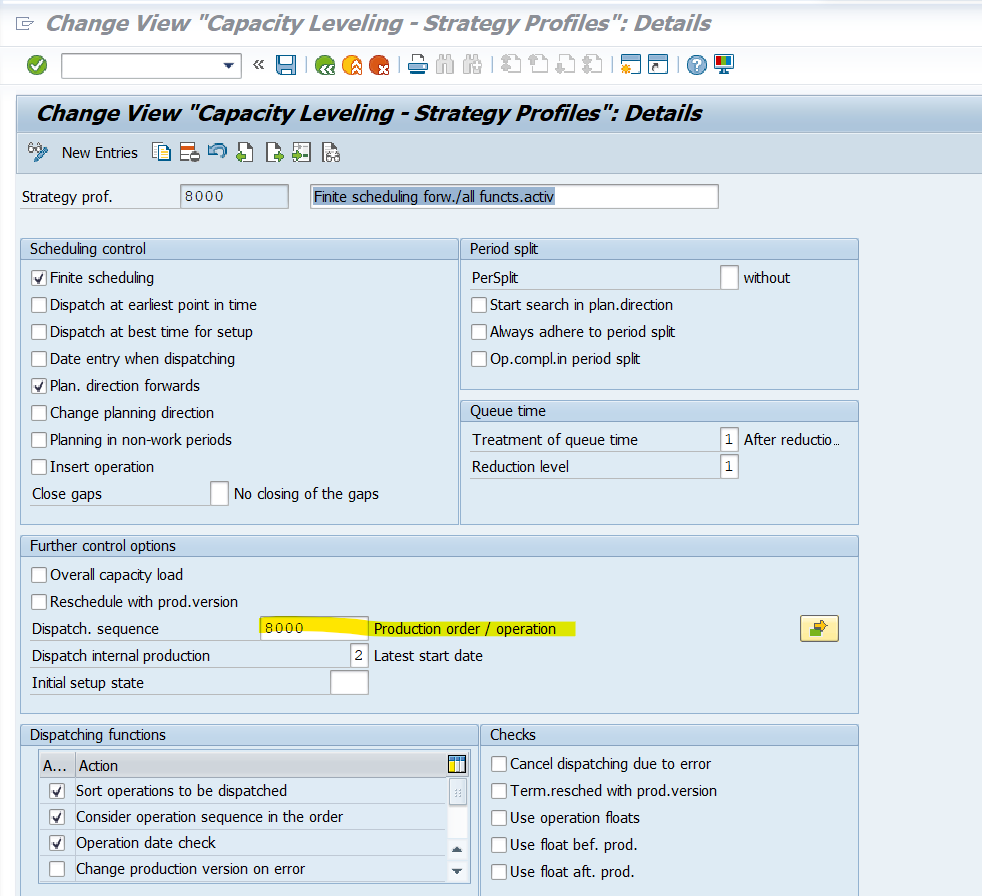The image size is (982, 896).
Task: Open the command field dropdown arrow
Action: (x=229, y=65)
